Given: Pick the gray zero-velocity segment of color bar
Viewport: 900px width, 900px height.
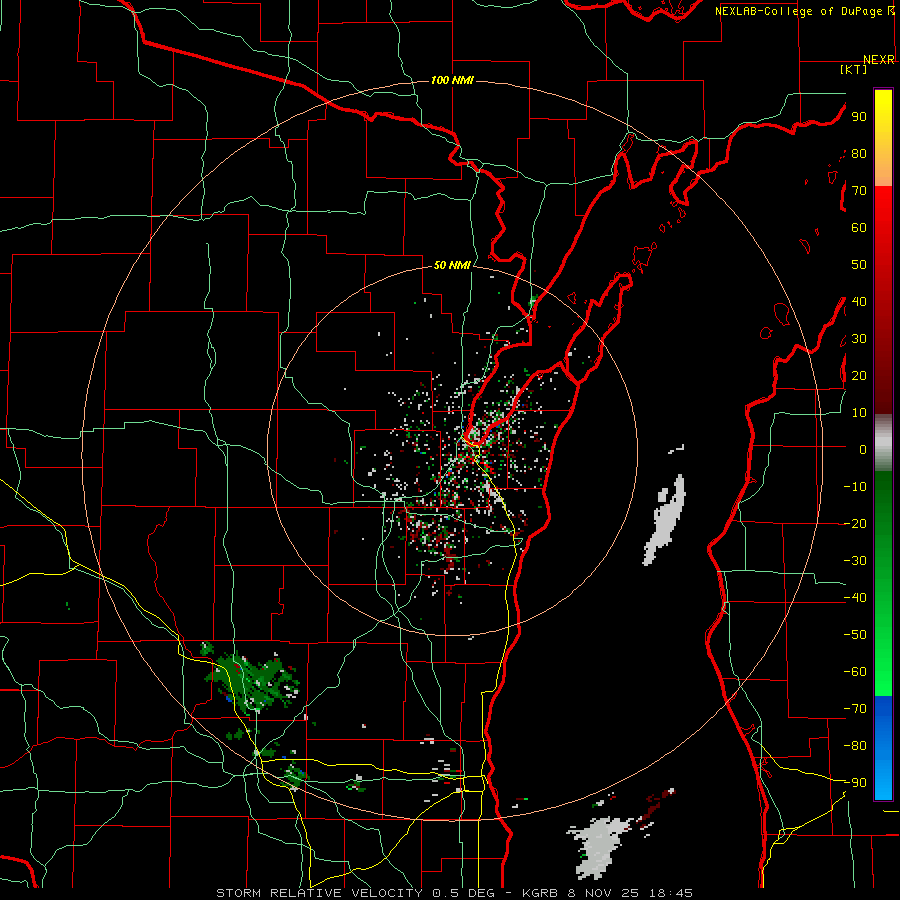Looking at the screenshot, I should pos(883,443).
